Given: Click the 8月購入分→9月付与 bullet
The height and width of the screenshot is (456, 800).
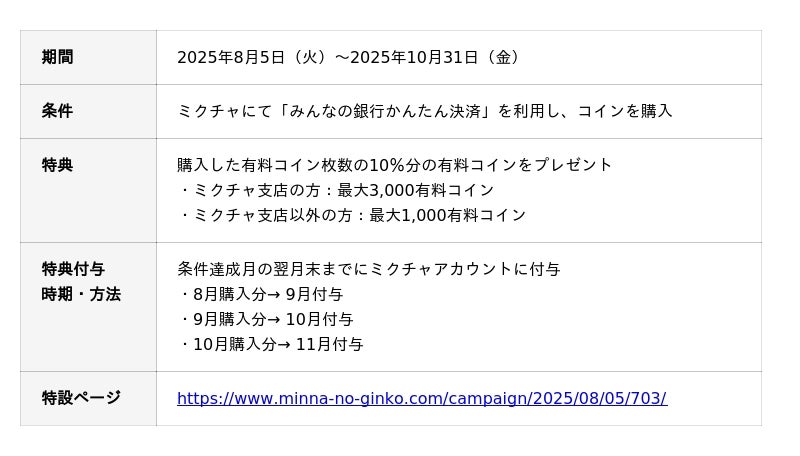Looking at the screenshot, I should click(x=262, y=294).
